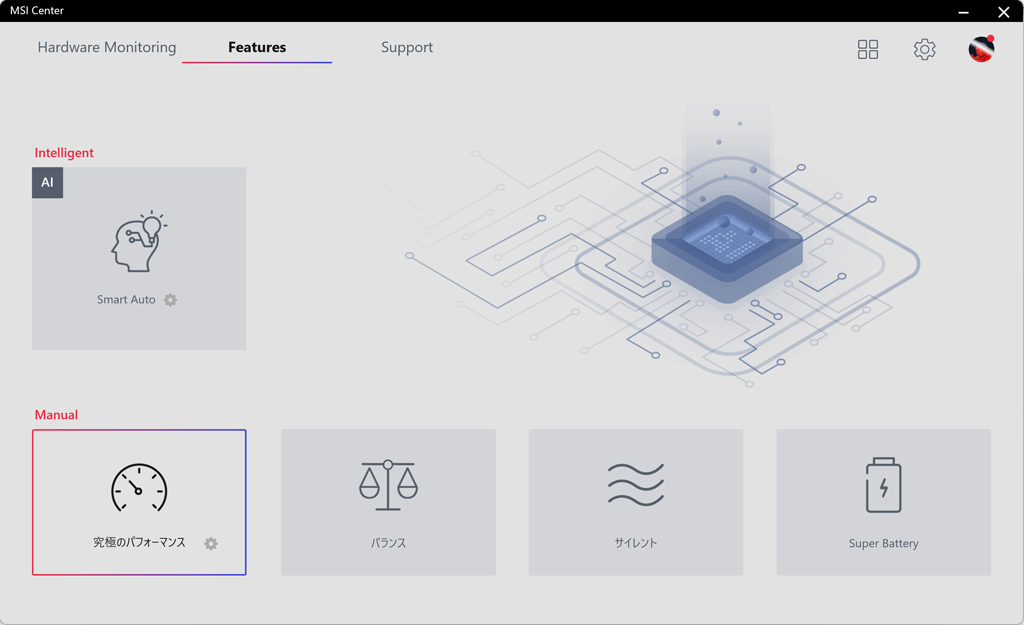The width and height of the screenshot is (1024, 625).
Task: Open the user profile avatar
Action: pyautogui.click(x=981, y=49)
